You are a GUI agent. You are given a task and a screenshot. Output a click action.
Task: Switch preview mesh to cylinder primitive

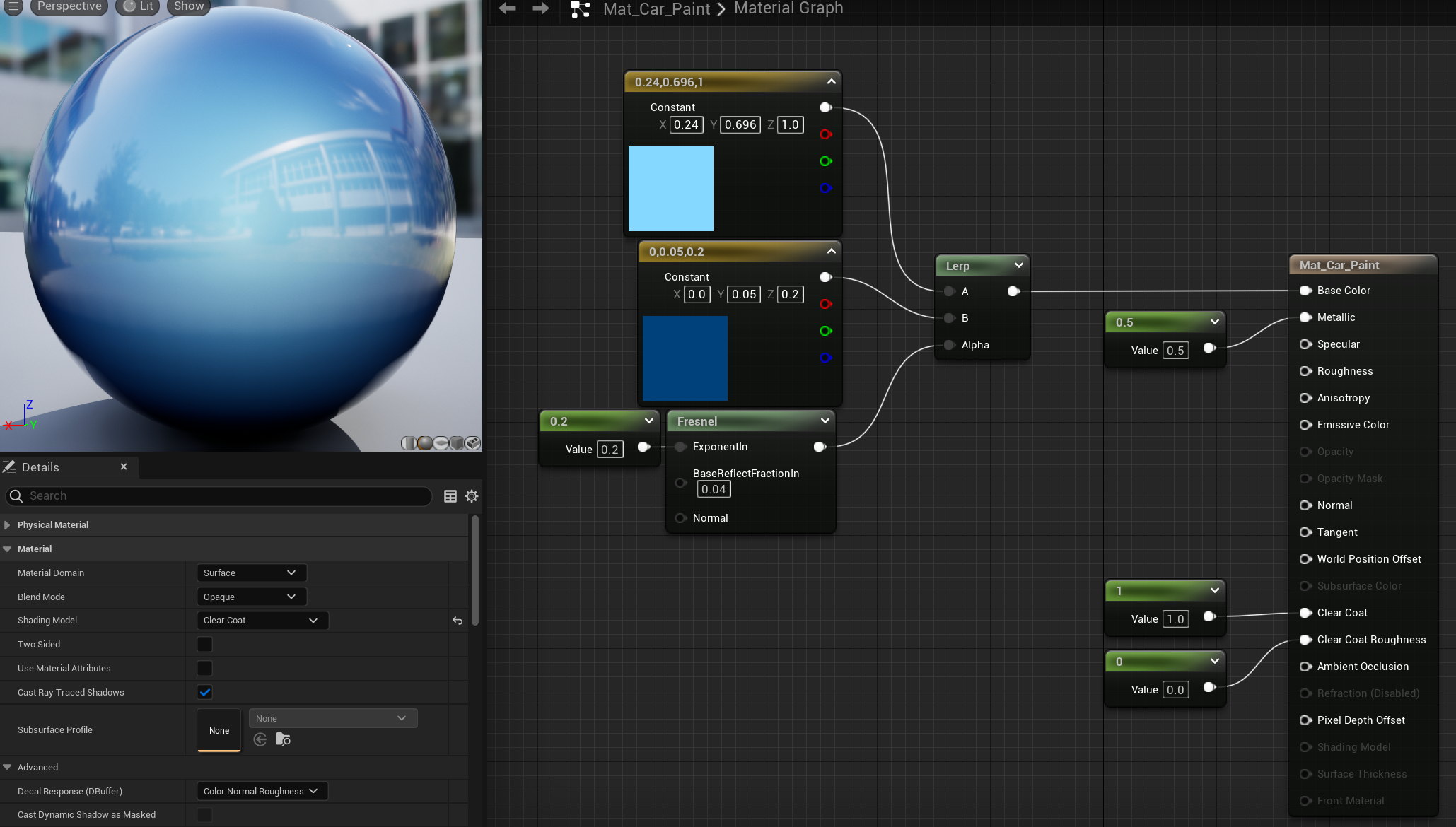pos(408,443)
